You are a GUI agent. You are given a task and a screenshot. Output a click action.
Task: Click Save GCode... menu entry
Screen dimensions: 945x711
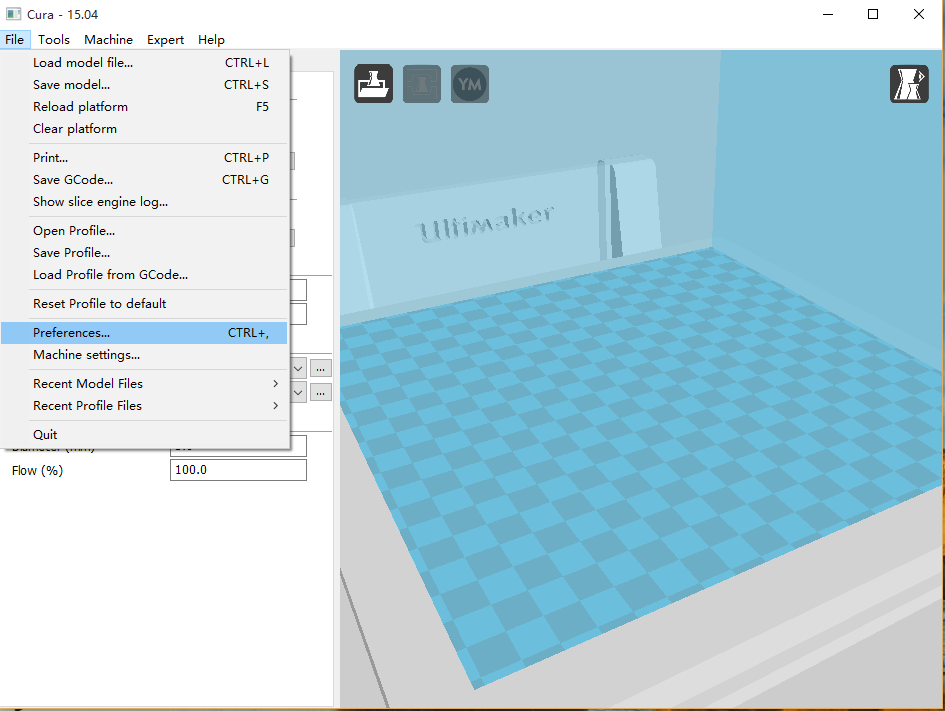[x=144, y=180]
